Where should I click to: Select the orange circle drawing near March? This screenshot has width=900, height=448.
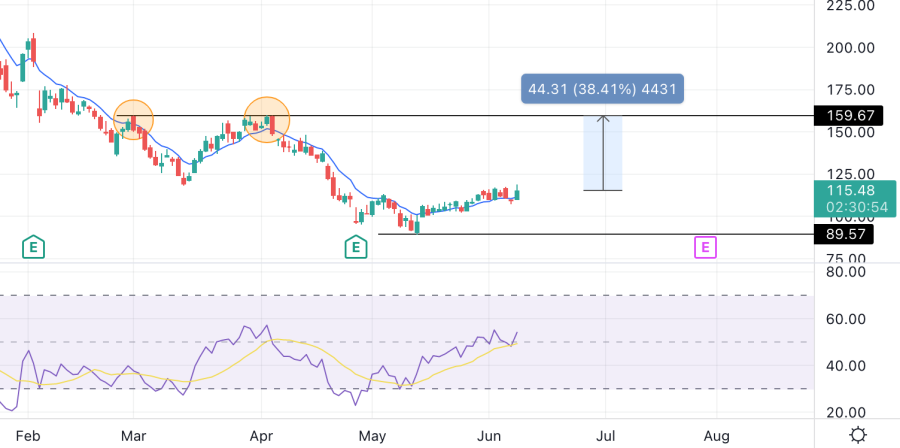click(x=133, y=120)
